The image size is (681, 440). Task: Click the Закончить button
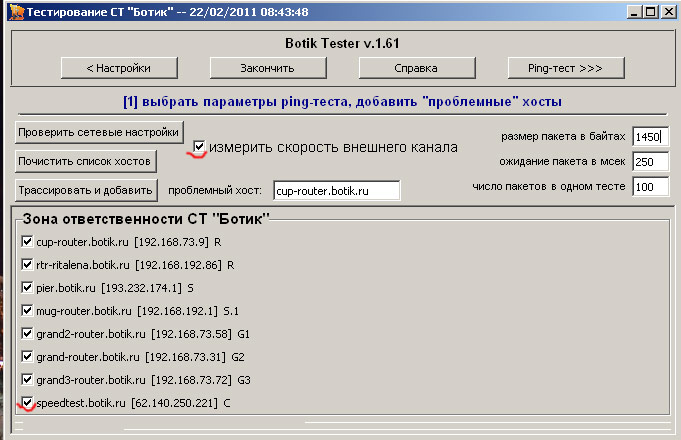[268, 68]
